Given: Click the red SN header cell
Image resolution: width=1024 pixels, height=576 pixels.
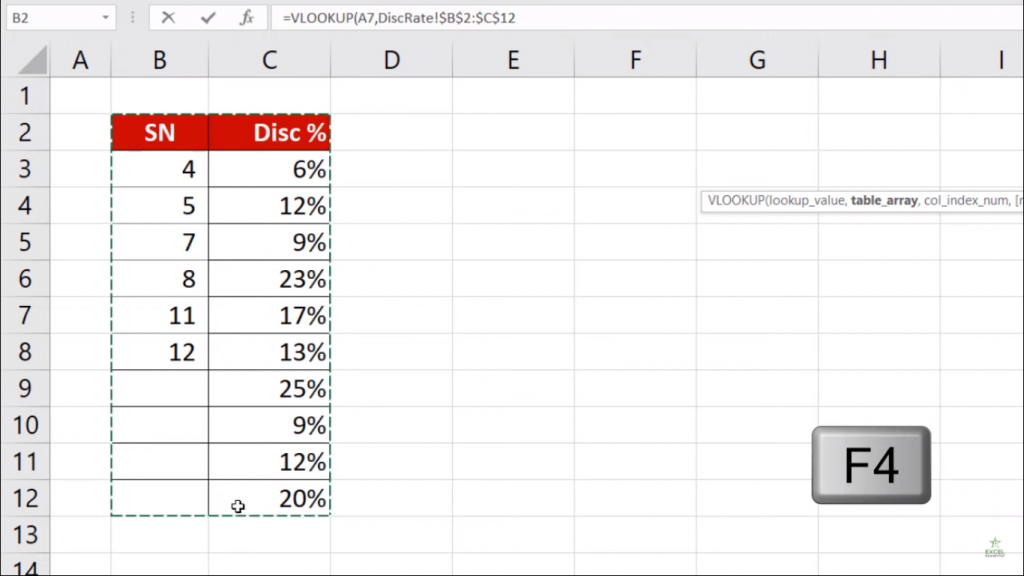Looking at the screenshot, I should [158, 132].
